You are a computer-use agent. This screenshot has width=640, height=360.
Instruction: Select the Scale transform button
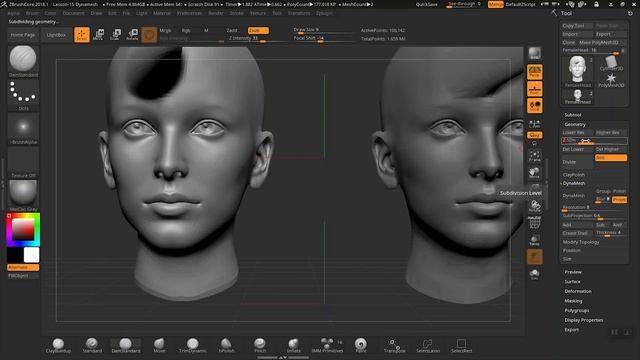[x=116, y=35]
